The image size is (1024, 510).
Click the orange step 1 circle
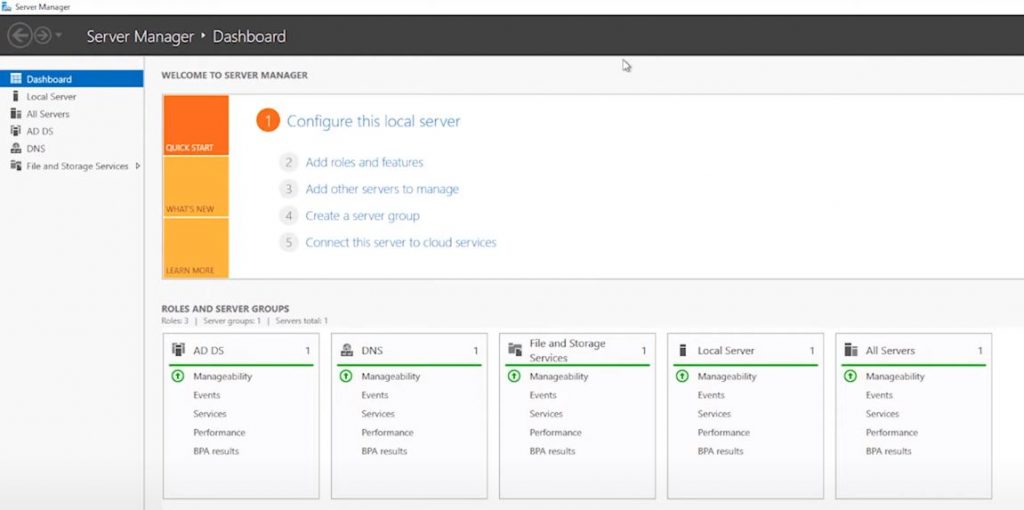tap(268, 121)
